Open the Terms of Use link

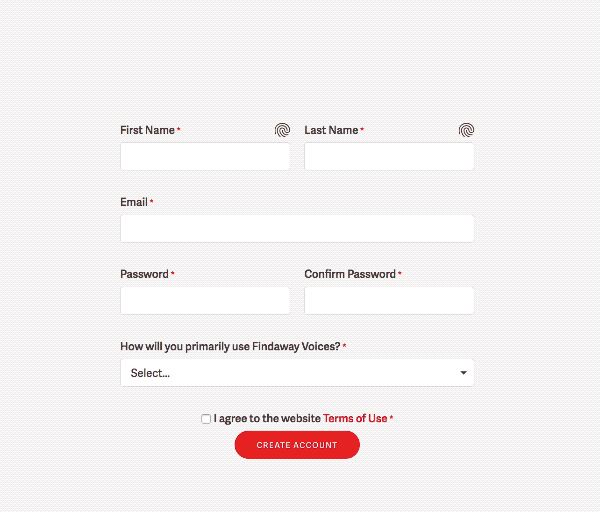pos(355,418)
